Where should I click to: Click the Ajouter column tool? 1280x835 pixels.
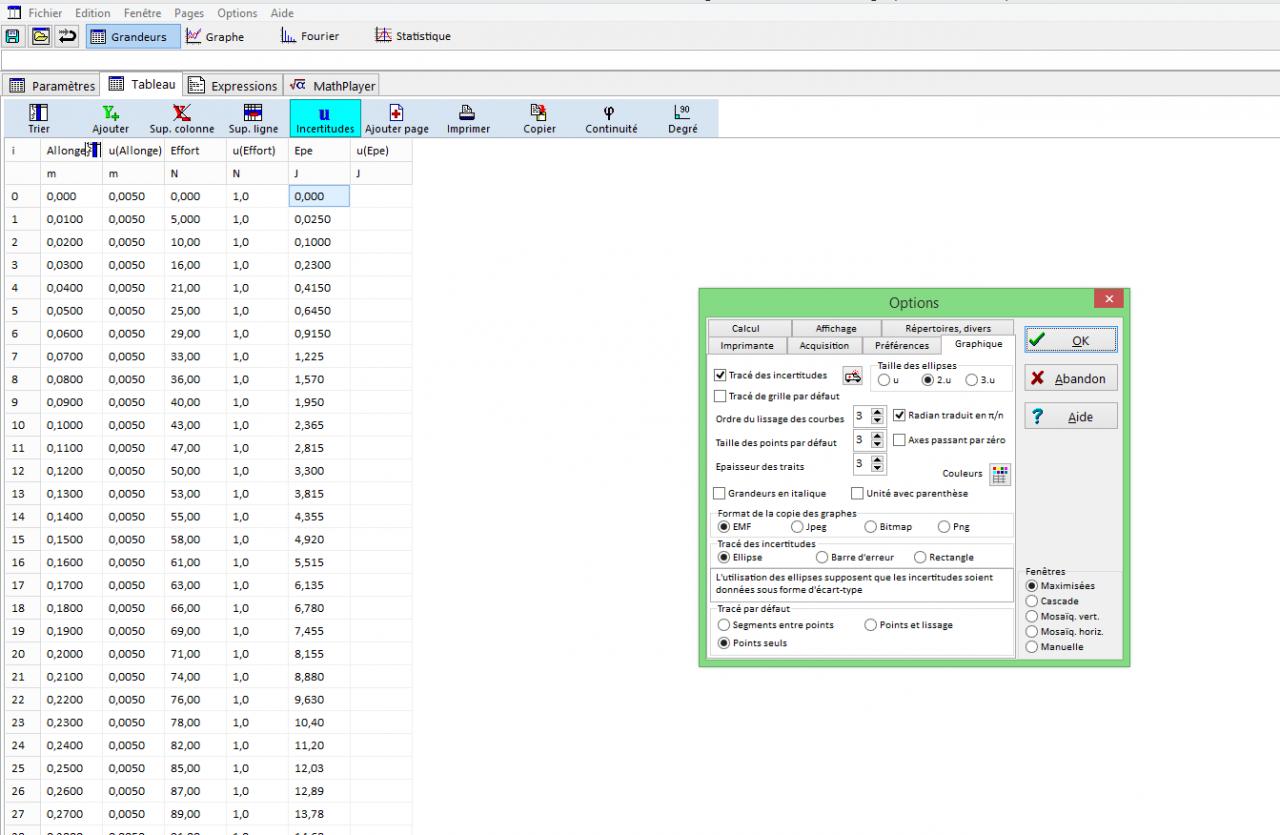(111, 119)
